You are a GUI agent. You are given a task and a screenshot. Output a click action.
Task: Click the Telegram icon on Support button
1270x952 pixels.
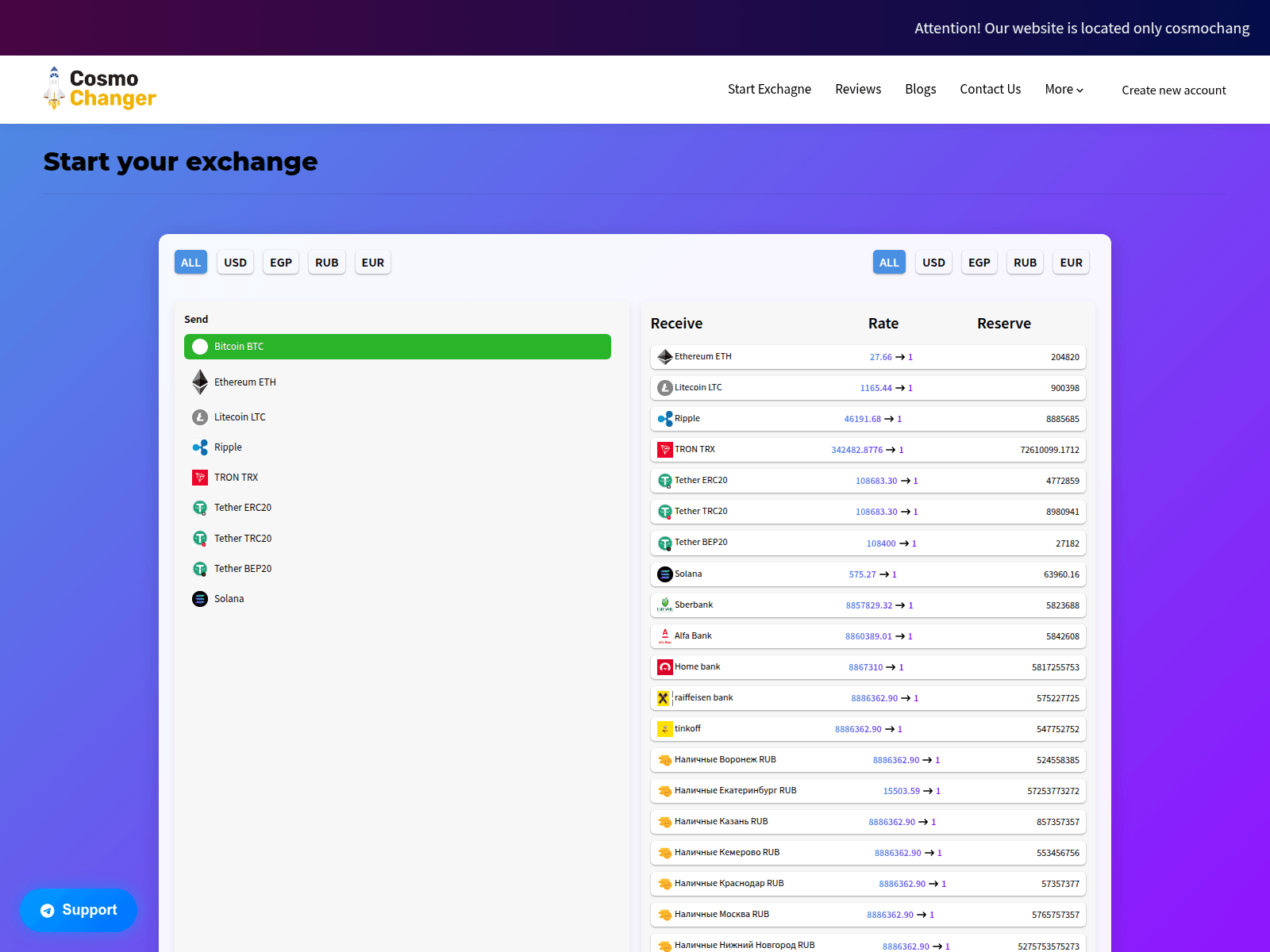(48, 911)
